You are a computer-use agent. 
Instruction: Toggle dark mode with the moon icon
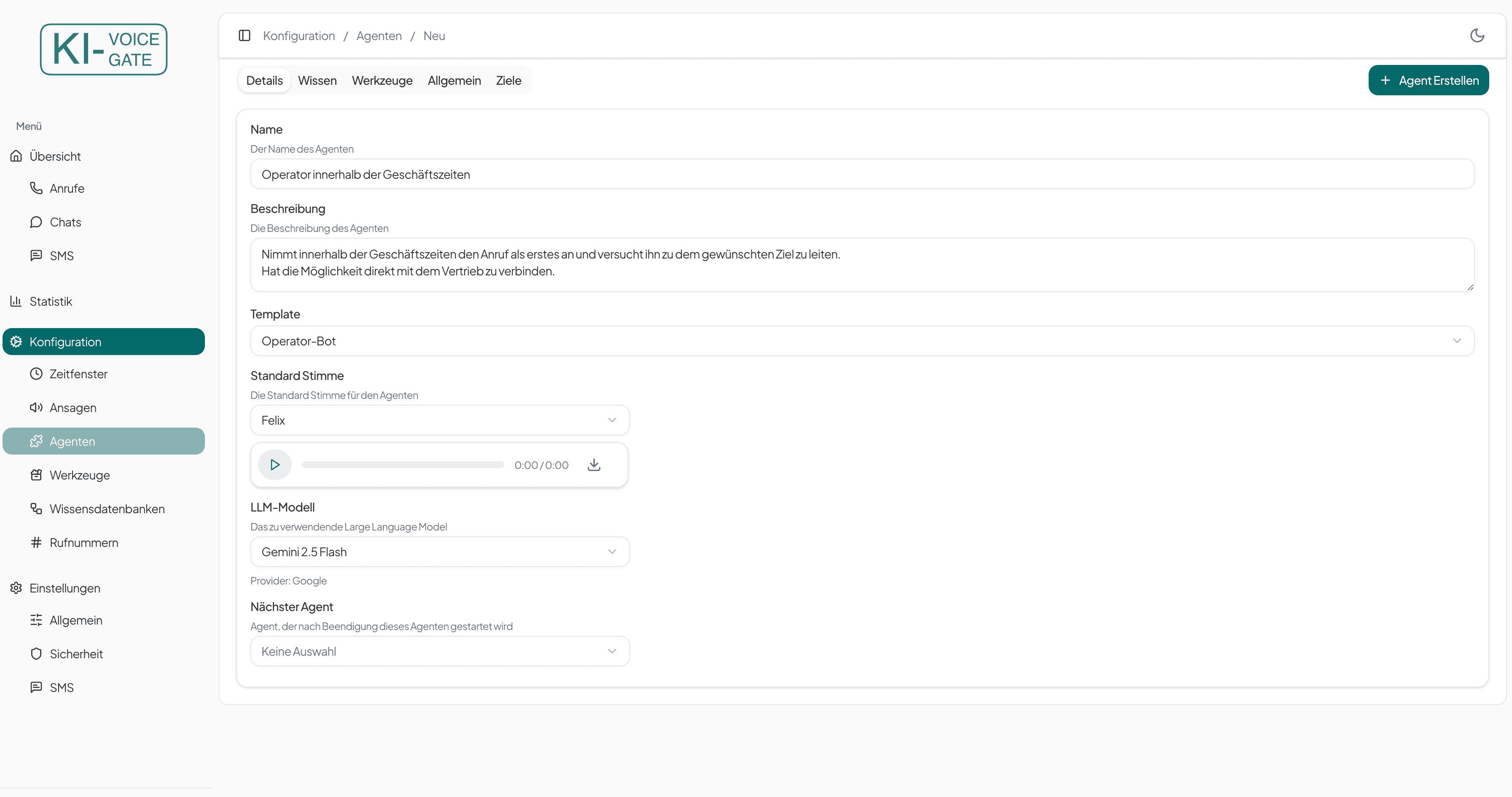[1477, 36]
